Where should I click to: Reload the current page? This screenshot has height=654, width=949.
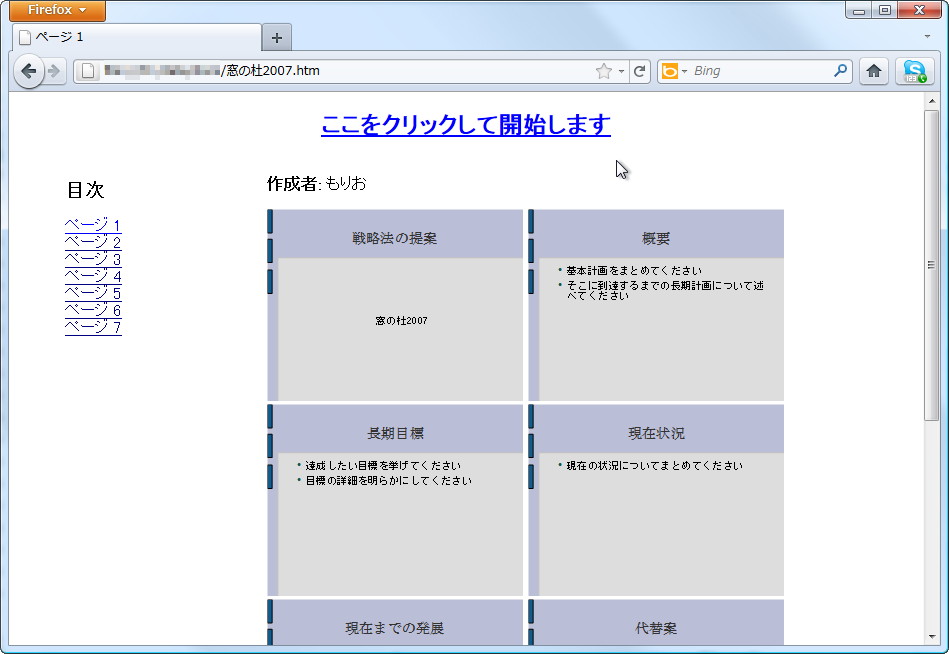pos(641,71)
